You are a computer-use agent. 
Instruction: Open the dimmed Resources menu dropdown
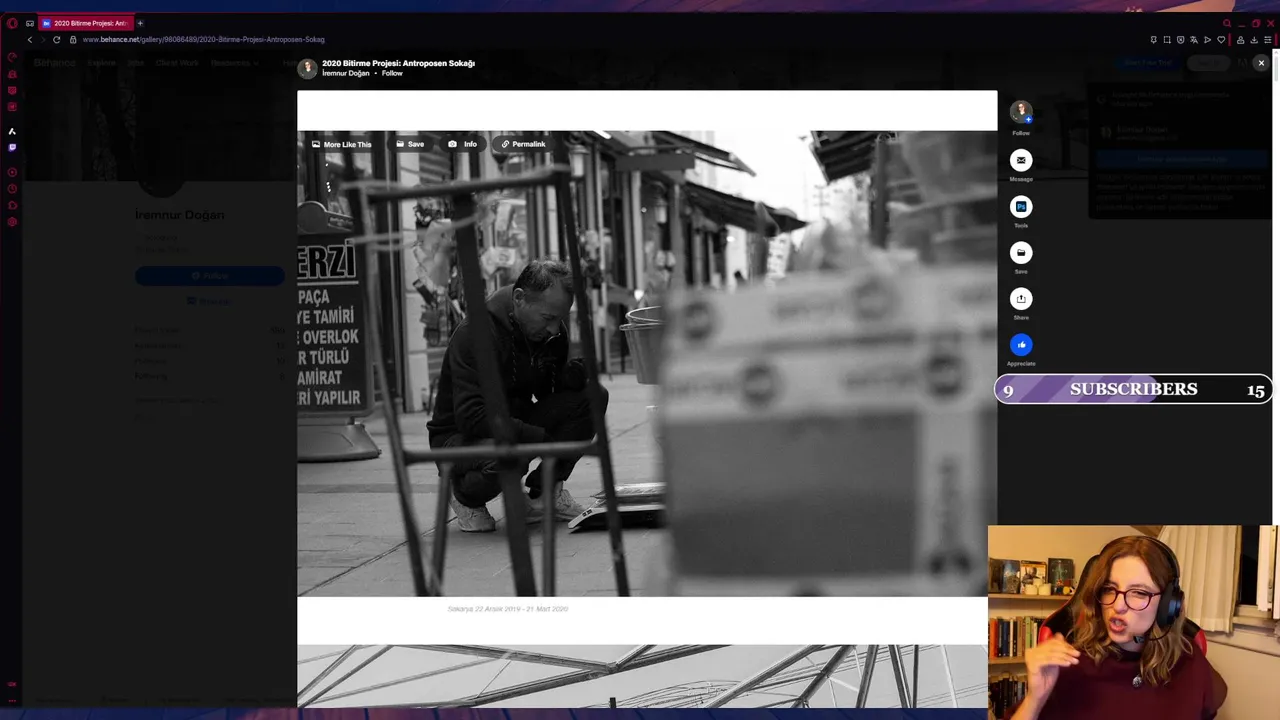[x=234, y=63]
